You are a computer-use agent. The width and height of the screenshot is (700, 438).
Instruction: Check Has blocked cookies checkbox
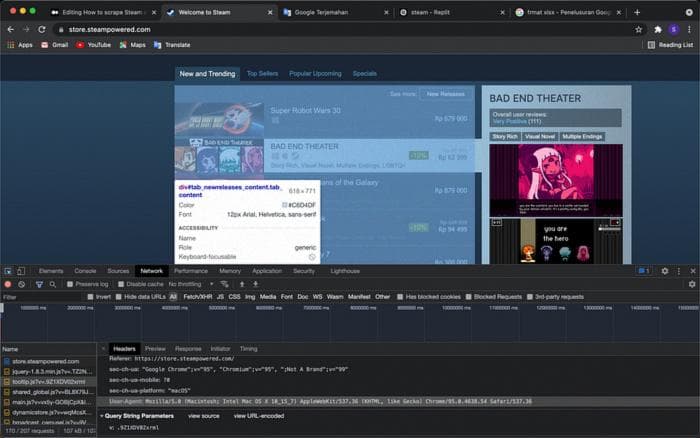(400, 297)
